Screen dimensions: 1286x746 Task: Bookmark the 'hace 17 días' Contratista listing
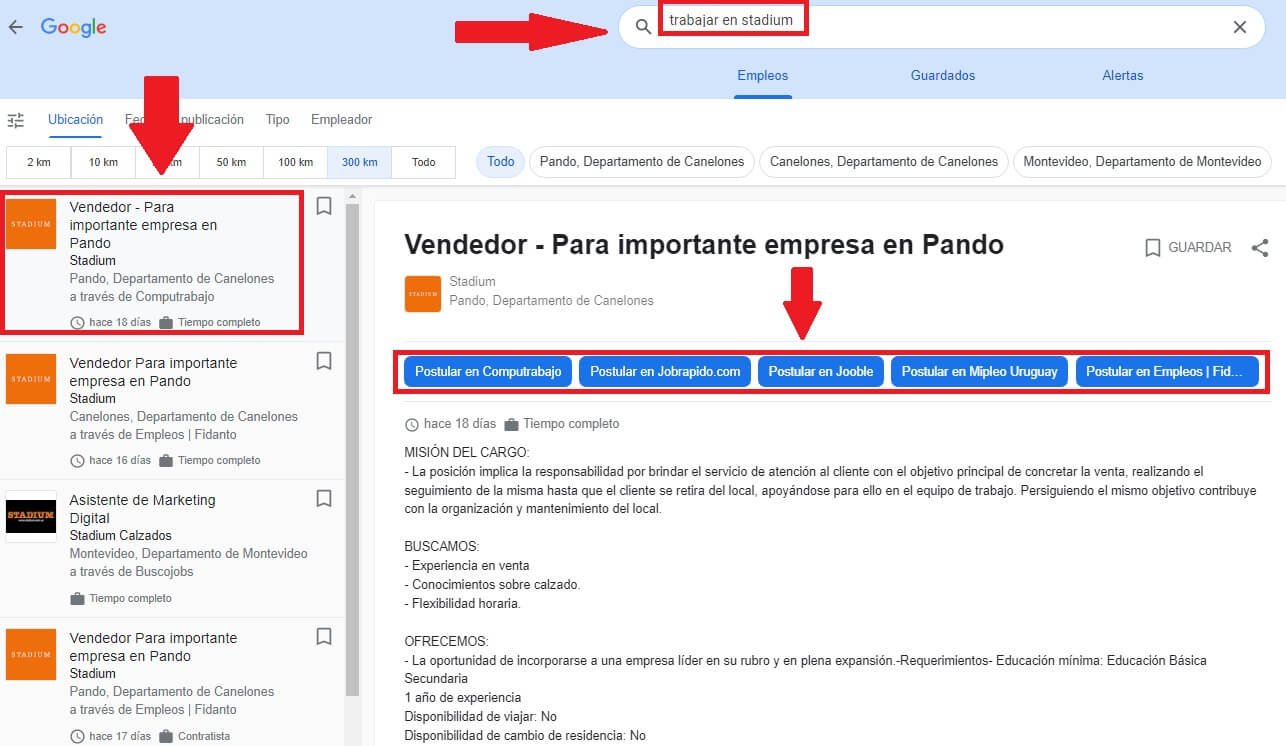[x=324, y=636]
